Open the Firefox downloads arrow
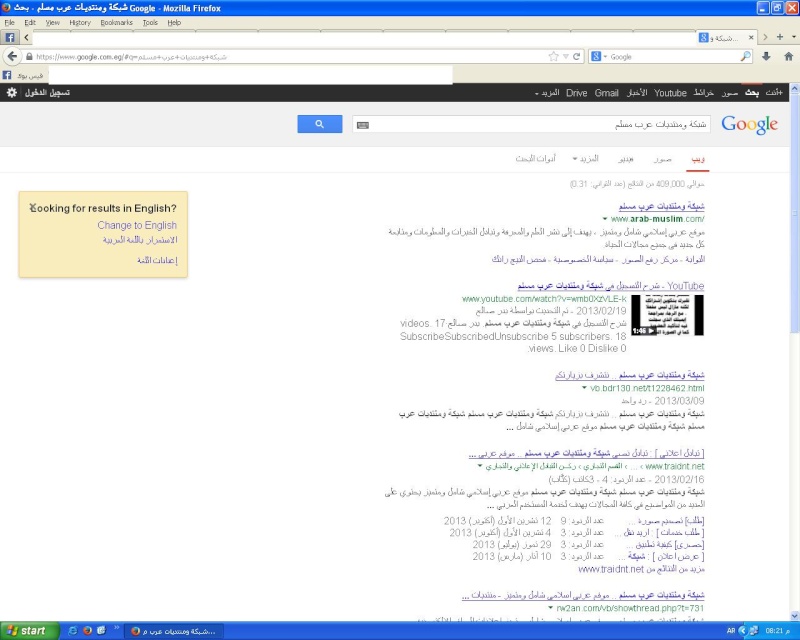800x640 pixels. tap(766, 57)
